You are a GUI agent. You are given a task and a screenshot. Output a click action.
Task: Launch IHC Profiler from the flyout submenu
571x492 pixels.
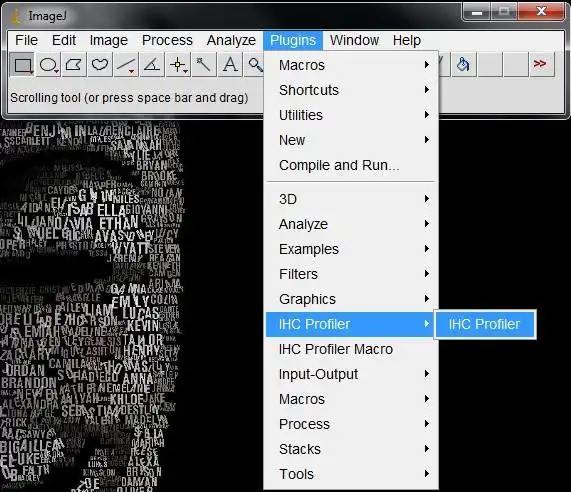pos(485,324)
